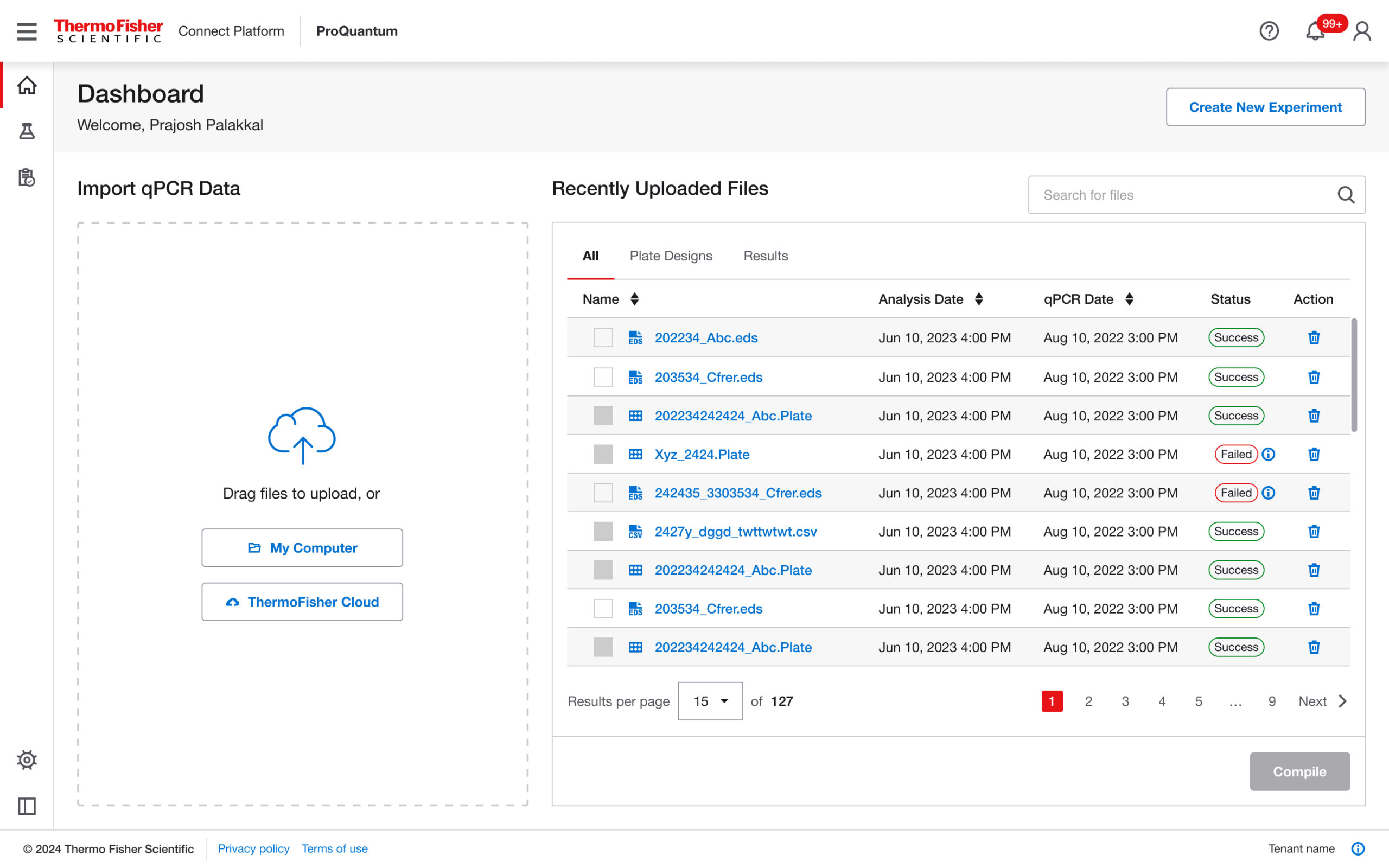This screenshot has width=1389, height=868.
Task: Open the Privacy policy link
Action: point(253,848)
